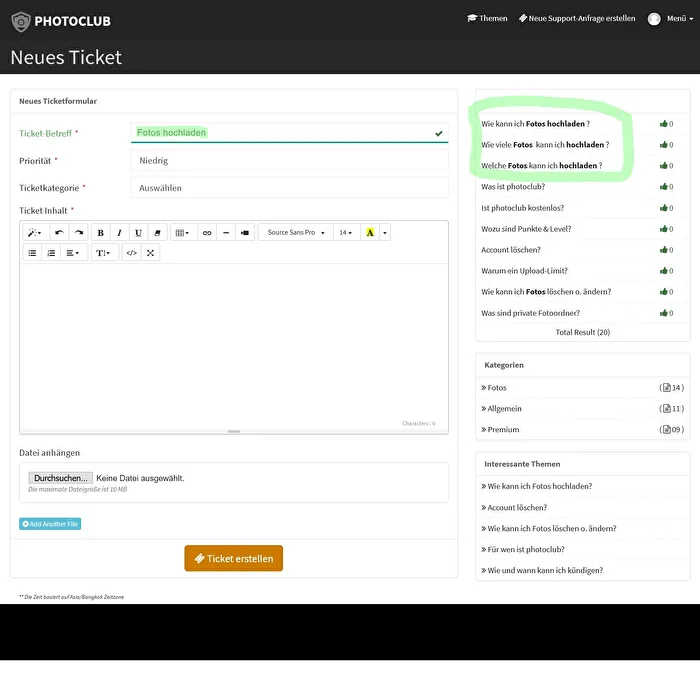Viewport: 700px width, 700px height.
Task: Open the line height dropdown
Action: (x=104, y=253)
